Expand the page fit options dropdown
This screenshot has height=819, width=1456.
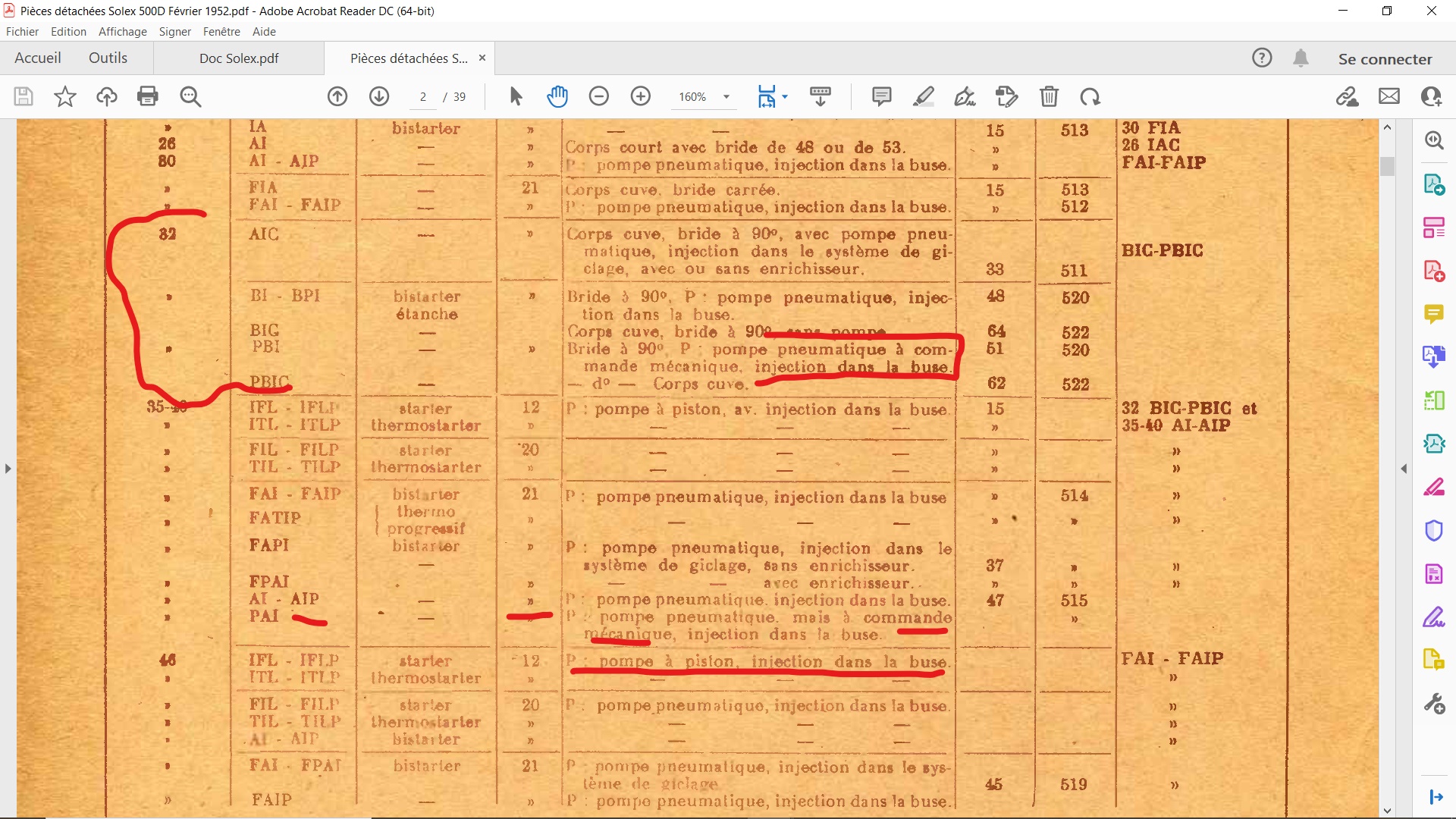point(785,96)
